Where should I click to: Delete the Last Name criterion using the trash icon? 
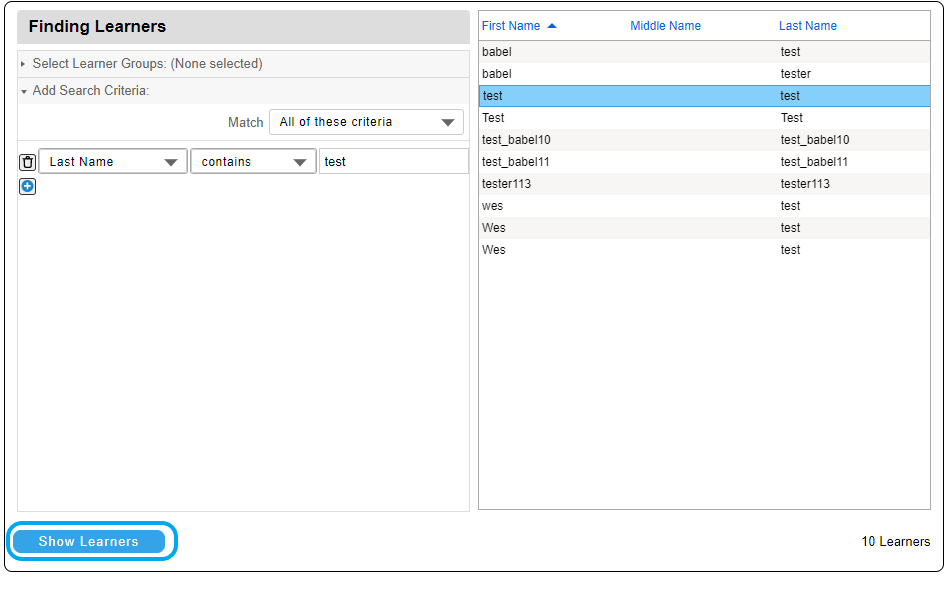pos(27,161)
